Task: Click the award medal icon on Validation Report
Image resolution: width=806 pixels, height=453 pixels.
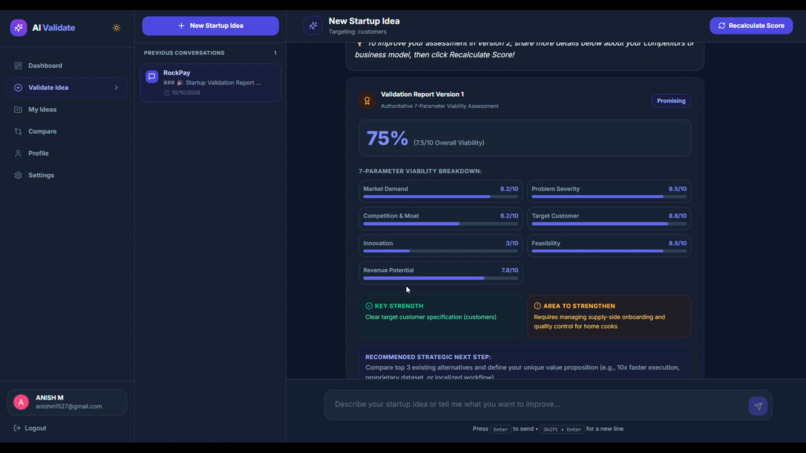Action: [367, 101]
